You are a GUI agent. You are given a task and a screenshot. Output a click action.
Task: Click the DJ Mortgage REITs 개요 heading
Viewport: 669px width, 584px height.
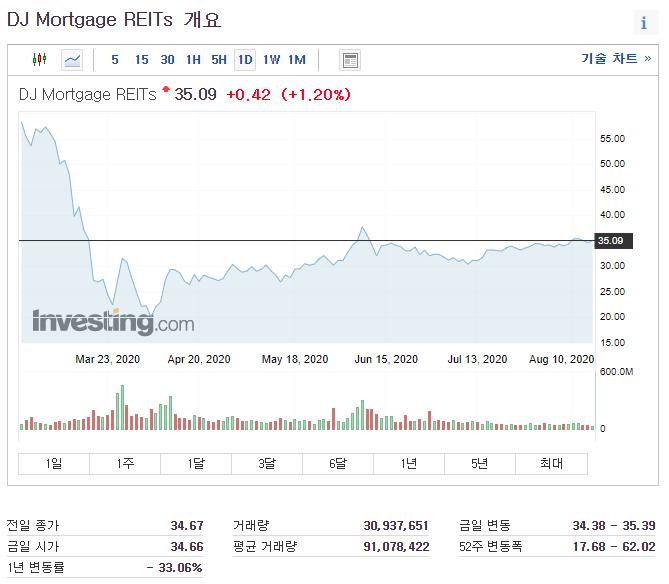114,20
